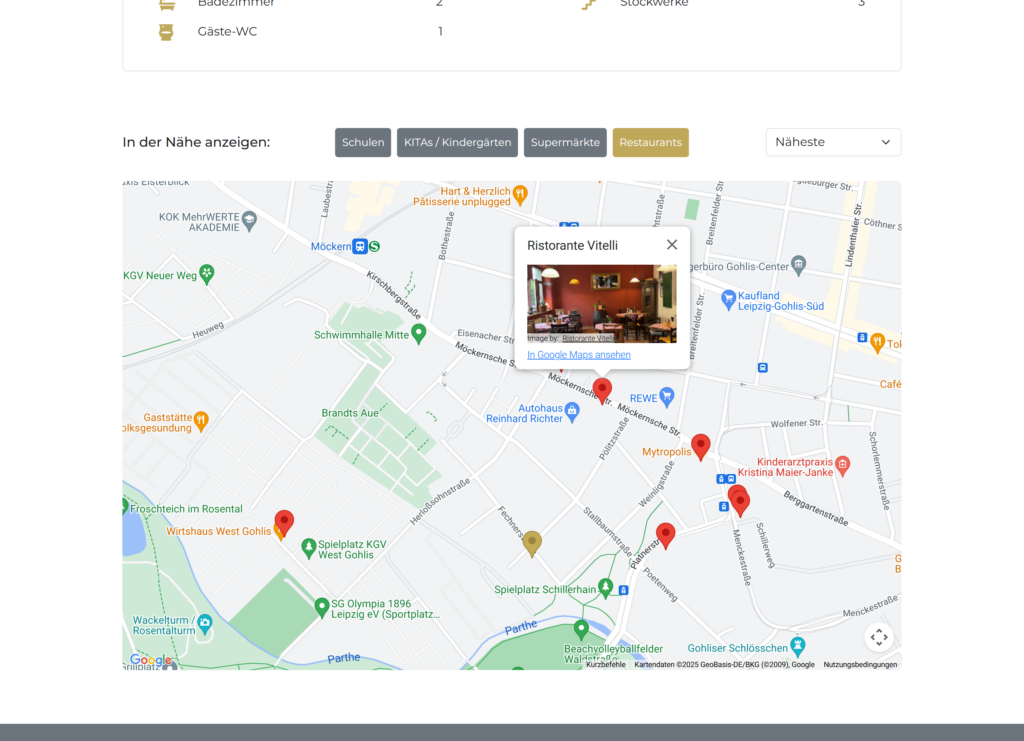
Task: Close the Ristorante Vitelli info window
Action: pos(671,244)
